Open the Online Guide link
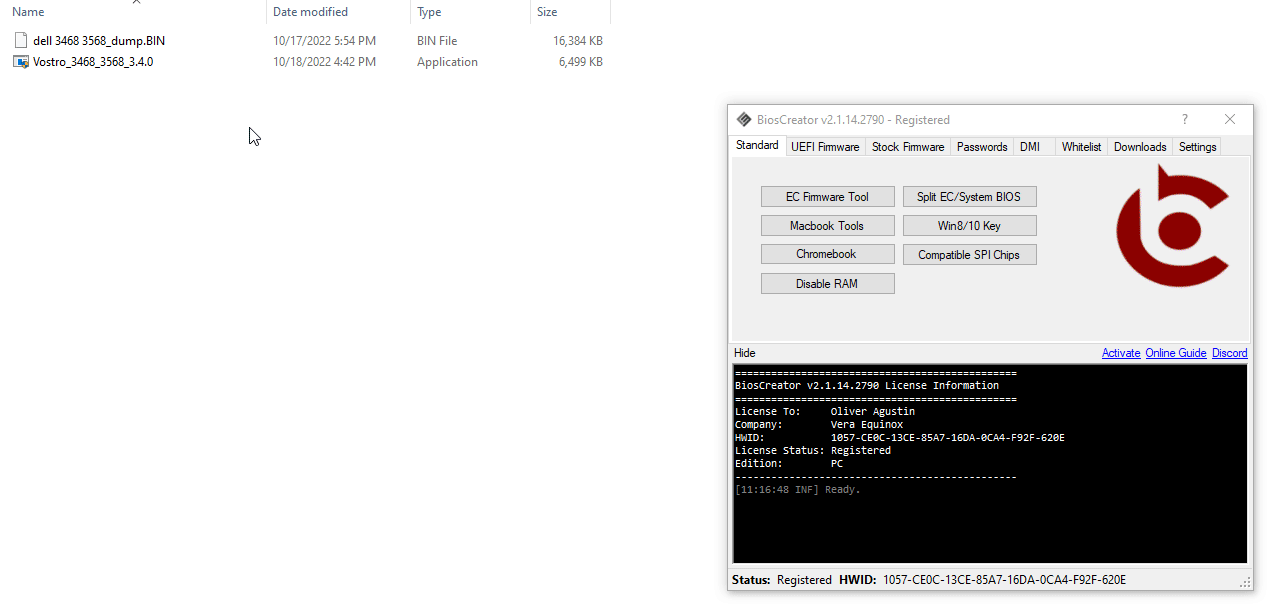The height and width of the screenshot is (608, 1282). point(1175,353)
